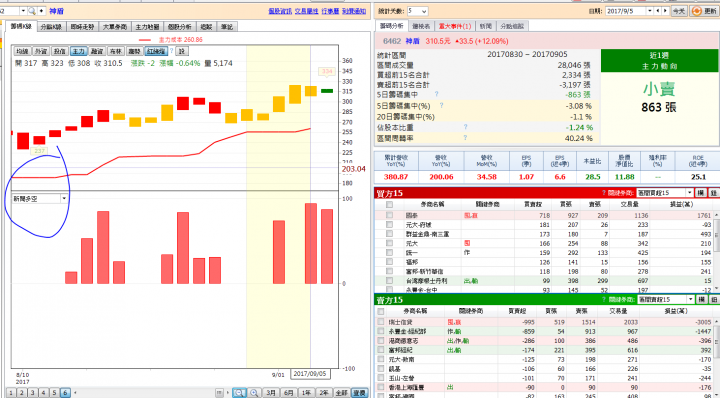This screenshot has width=720, height=398.
Task: Open the stock code dropdown arrow
Action: [x=23, y=11]
